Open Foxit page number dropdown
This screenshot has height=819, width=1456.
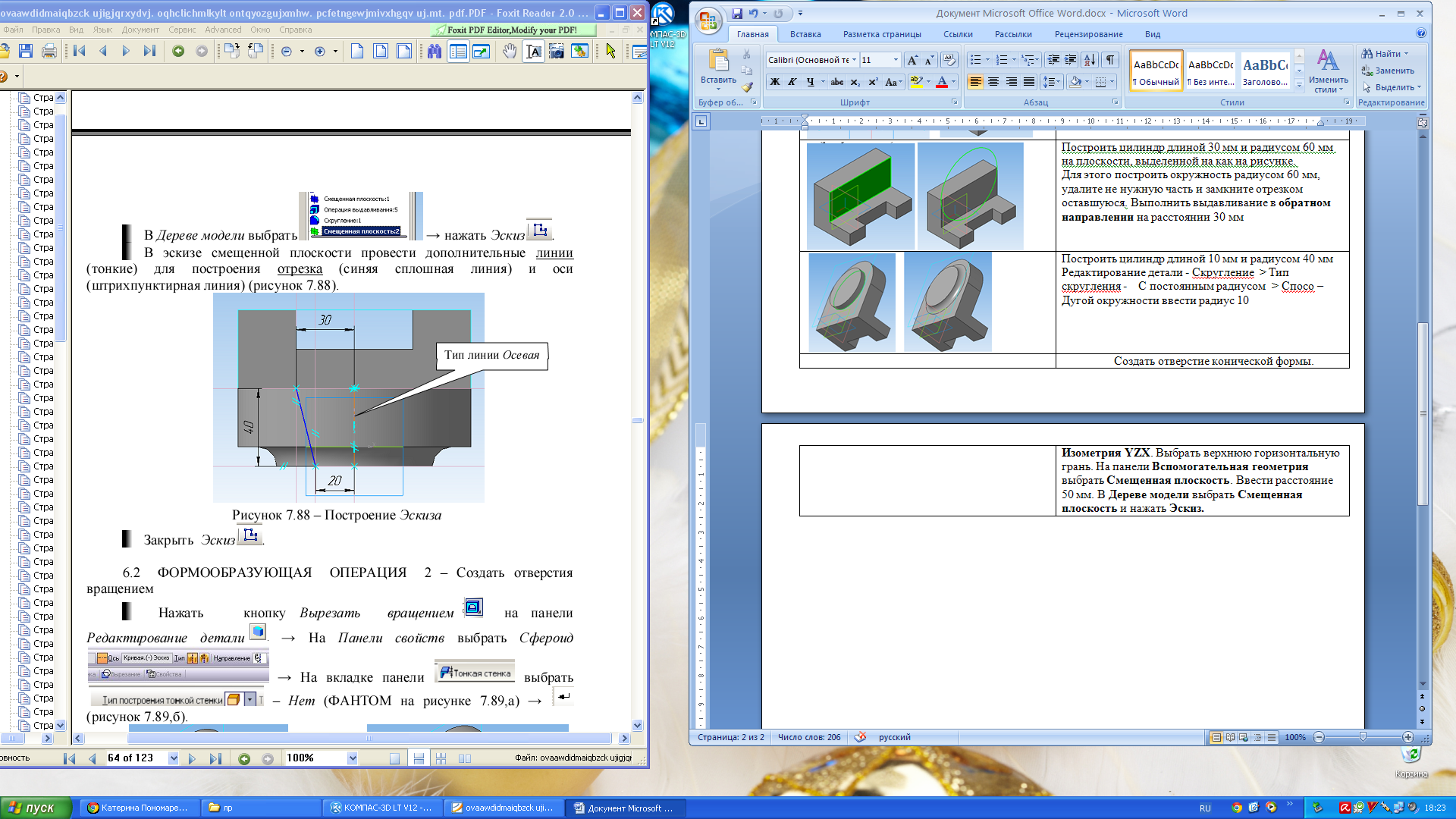(x=174, y=758)
